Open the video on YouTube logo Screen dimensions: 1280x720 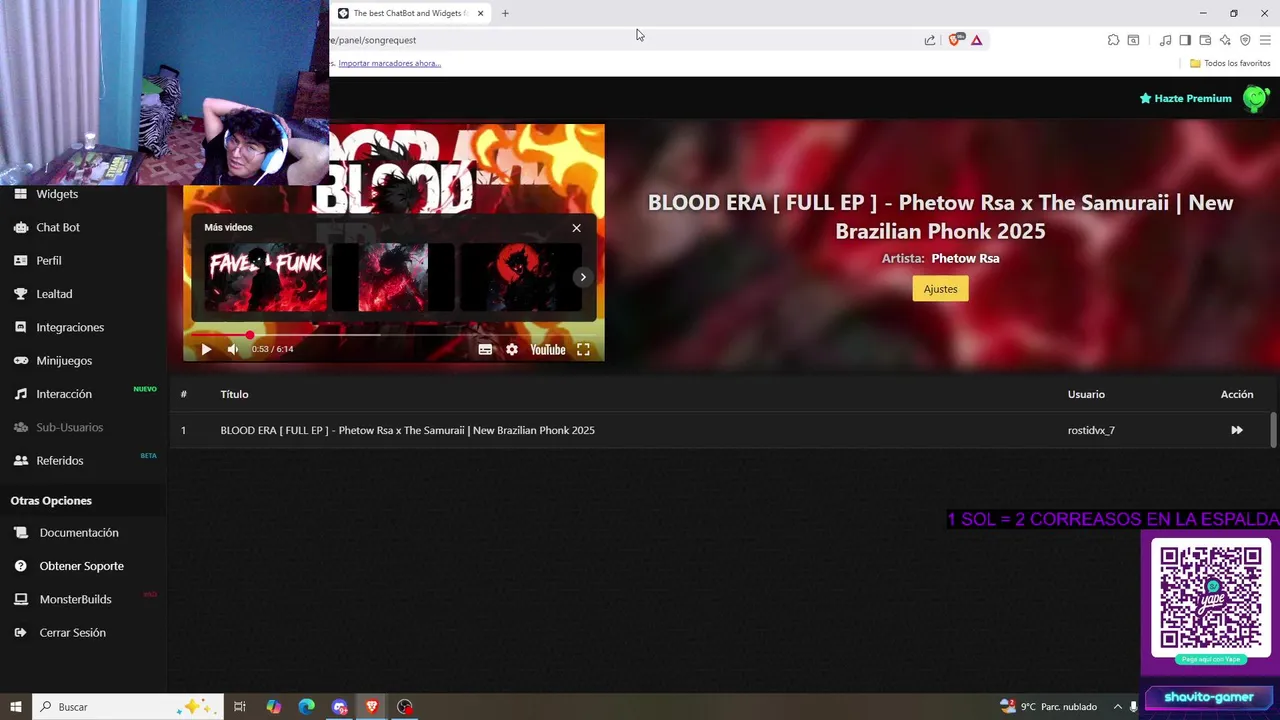tap(548, 349)
